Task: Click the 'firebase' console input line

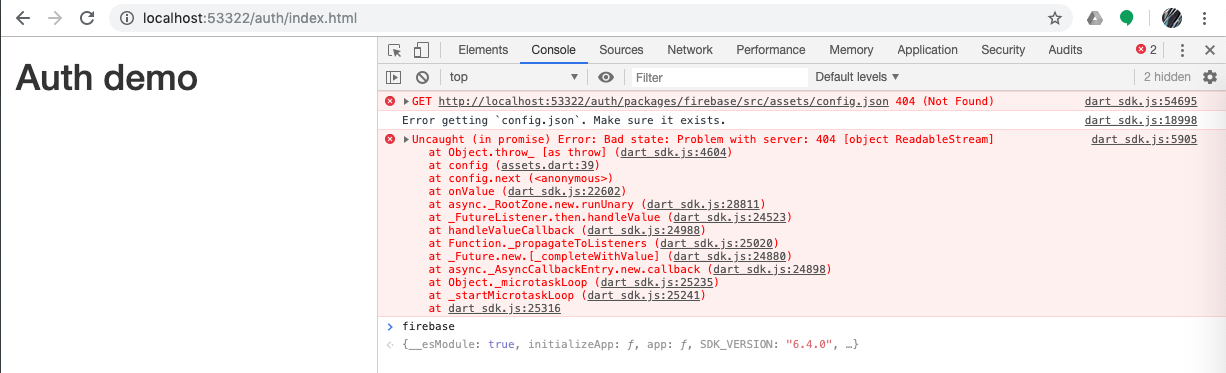Action: [x=428, y=327]
